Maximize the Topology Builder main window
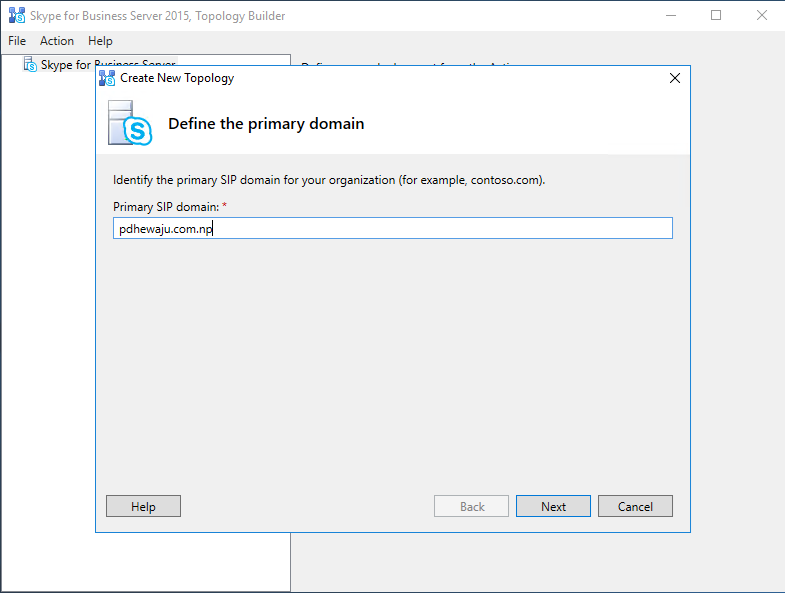This screenshot has height=593, width=785. tap(716, 16)
